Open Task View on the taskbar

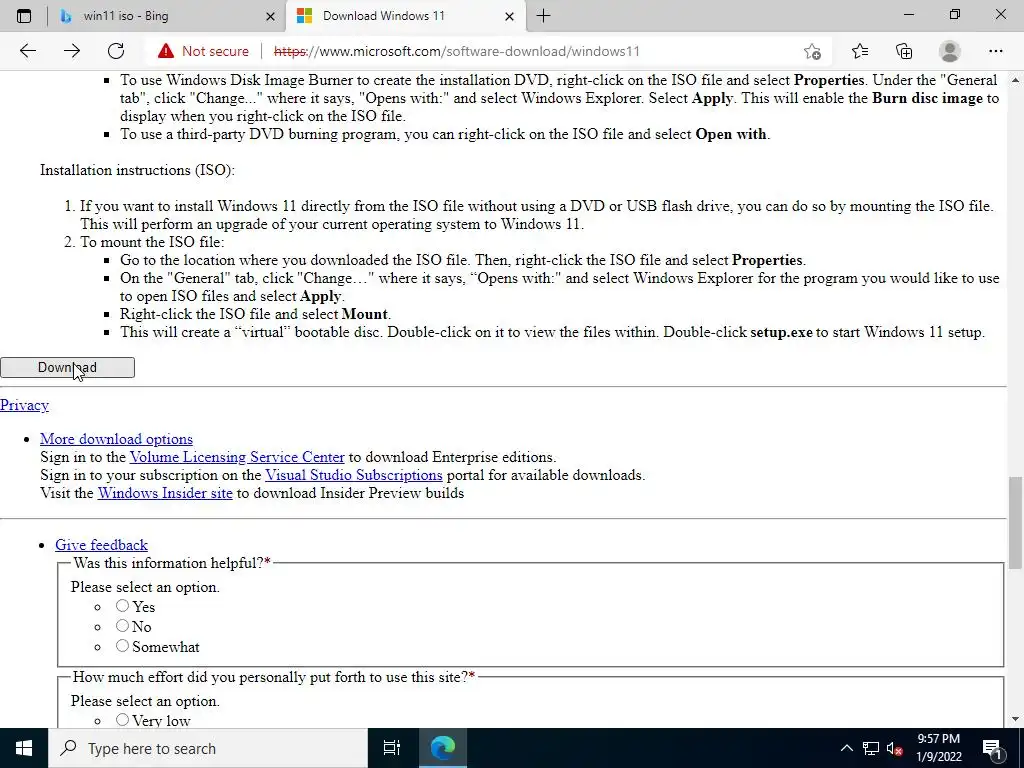point(391,748)
